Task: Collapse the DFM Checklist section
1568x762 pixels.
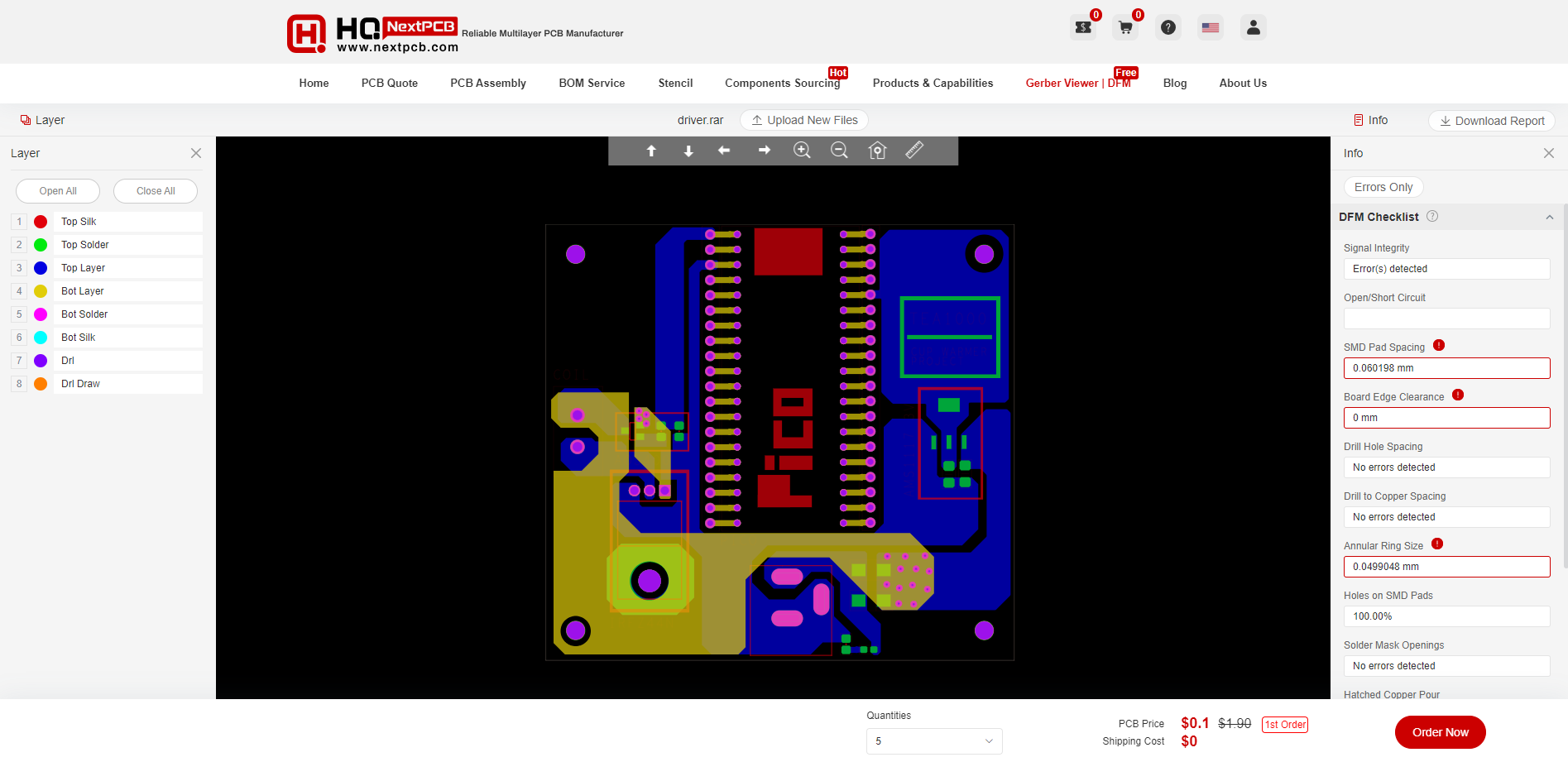Action: [1549, 217]
